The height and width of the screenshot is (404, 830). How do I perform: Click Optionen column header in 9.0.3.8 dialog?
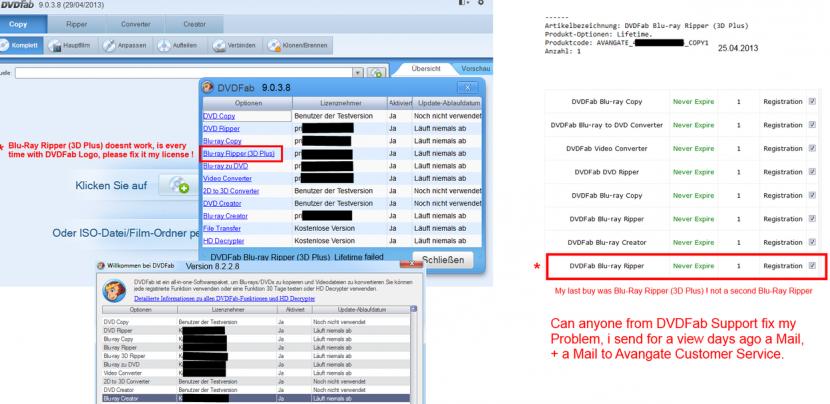tap(248, 103)
